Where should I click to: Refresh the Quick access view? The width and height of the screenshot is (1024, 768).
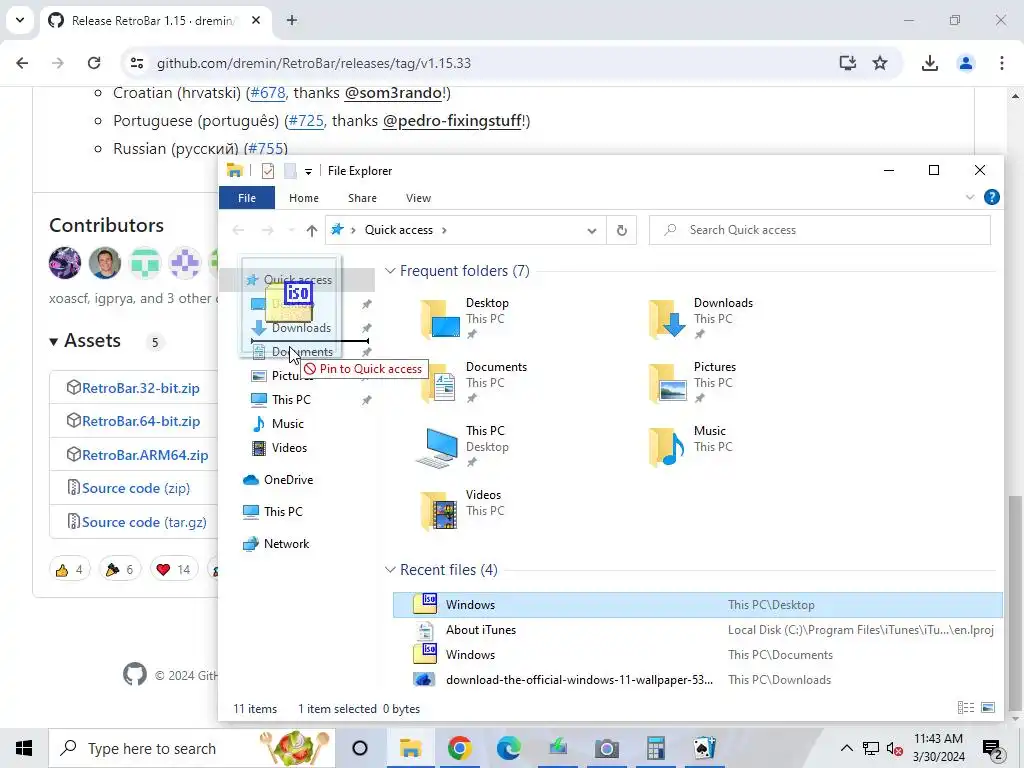(622, 230)
